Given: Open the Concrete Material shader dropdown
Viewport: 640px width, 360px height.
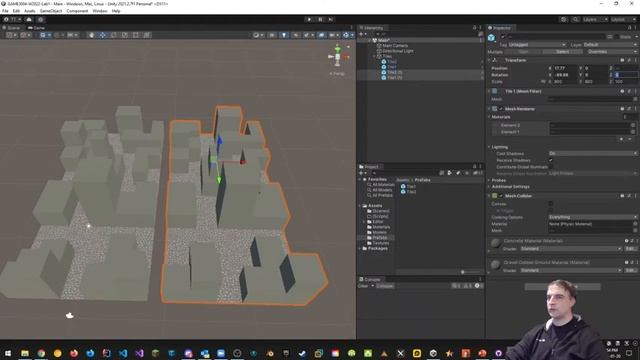Looking at the screenshot, I should pyautogui.click(x=571, y=249).
